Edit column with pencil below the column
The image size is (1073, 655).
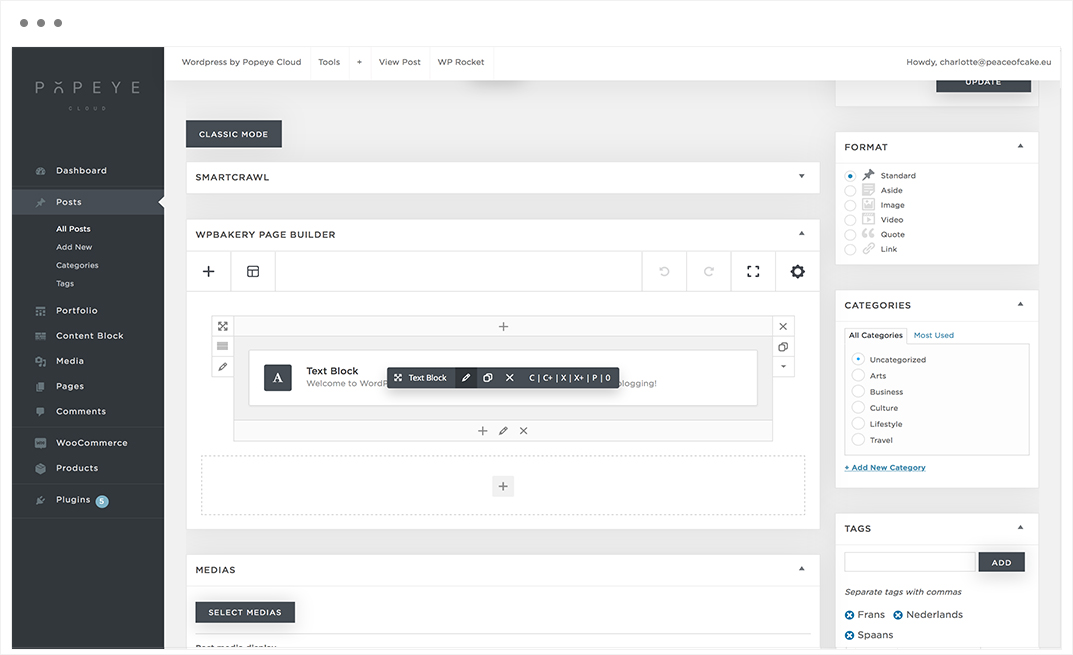click(x=503, y=431)
